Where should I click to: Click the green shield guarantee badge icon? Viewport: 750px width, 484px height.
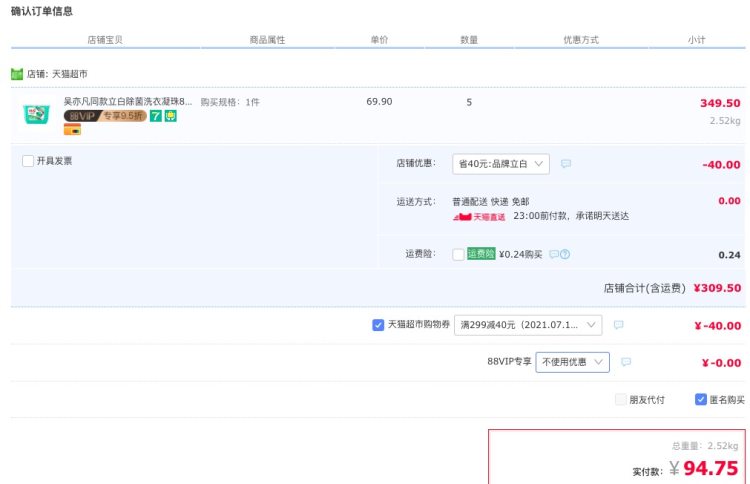(171, 116)
